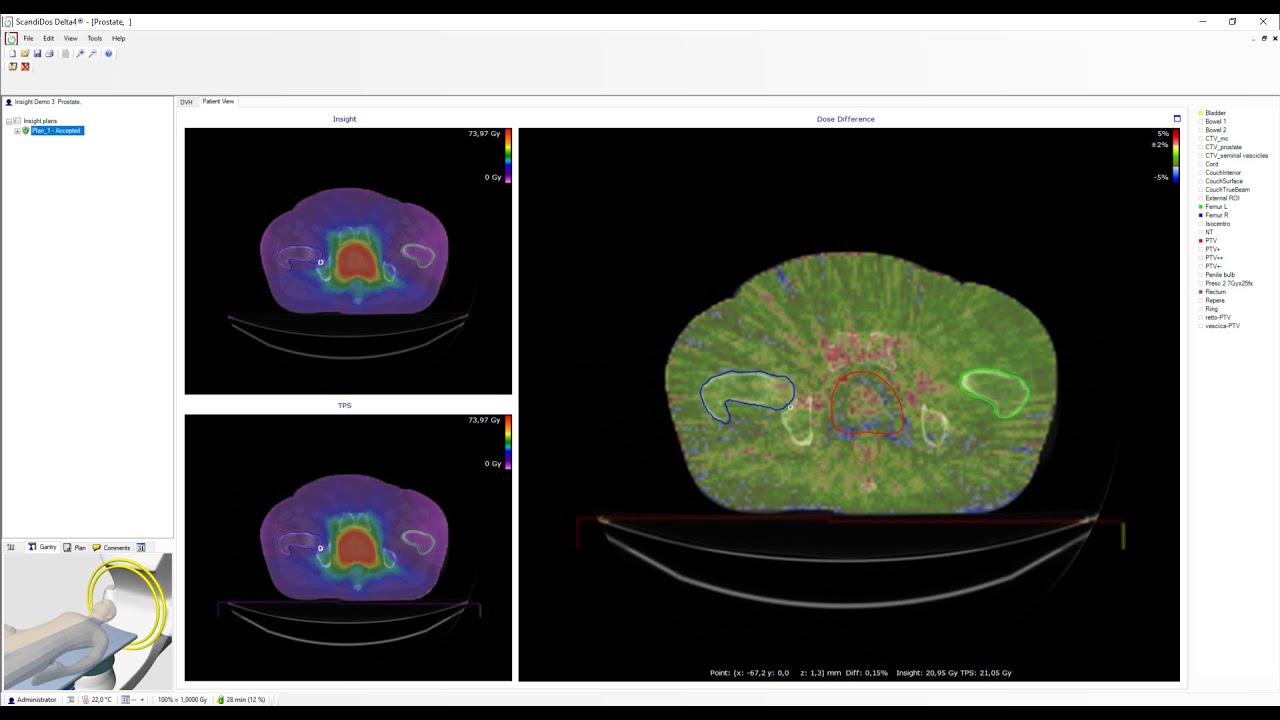Click the Zoom in magnifier icon
The width and height of the screenshot is (1280, 720).
pos(80,54)
